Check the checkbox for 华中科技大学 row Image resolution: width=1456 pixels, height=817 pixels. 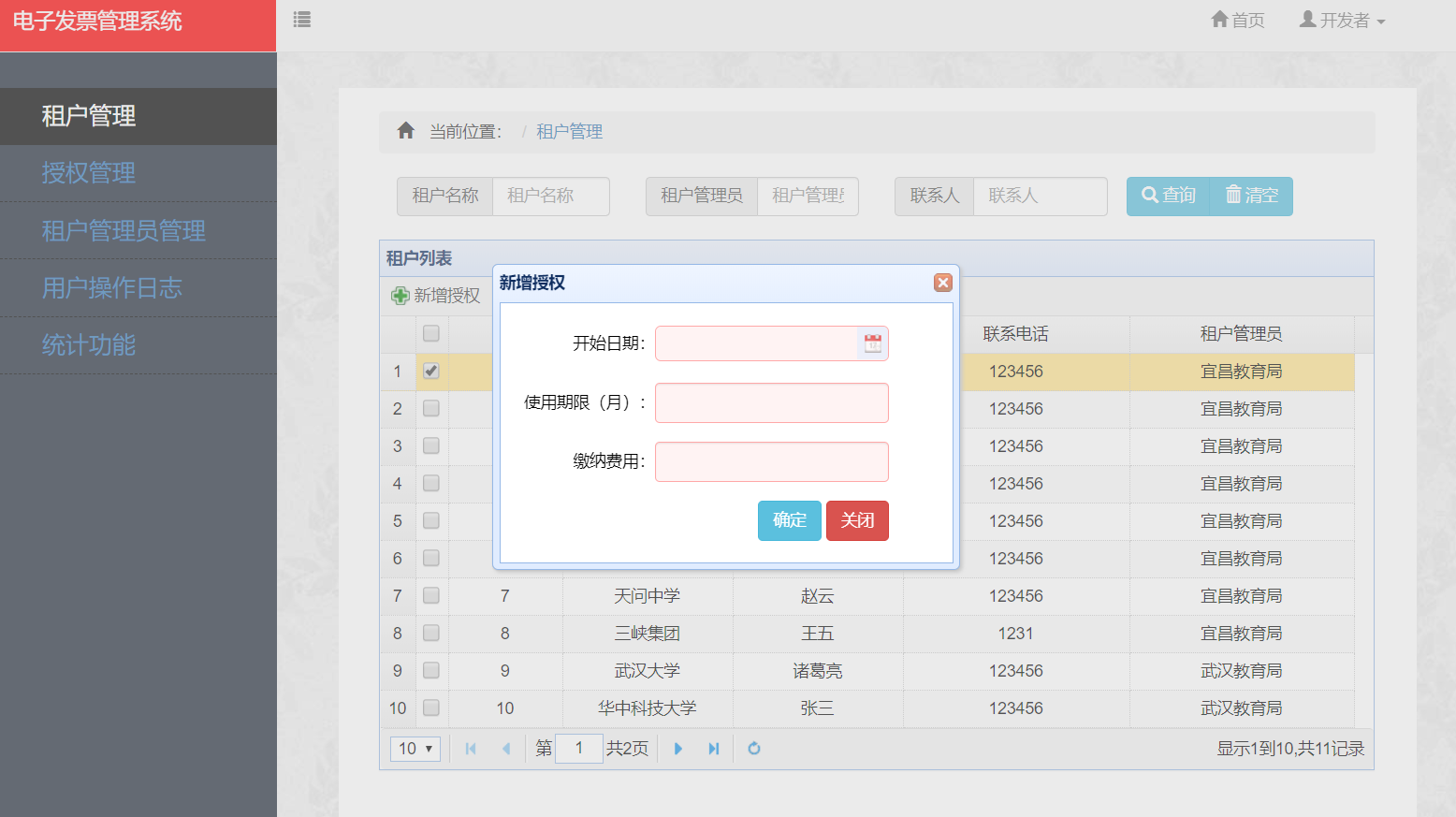pyautogui.click(x=431, y=708)
